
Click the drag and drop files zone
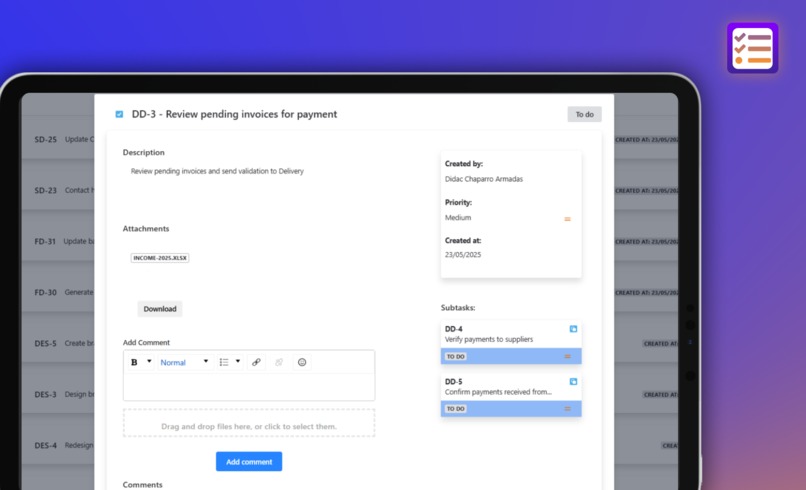(249, 423)
